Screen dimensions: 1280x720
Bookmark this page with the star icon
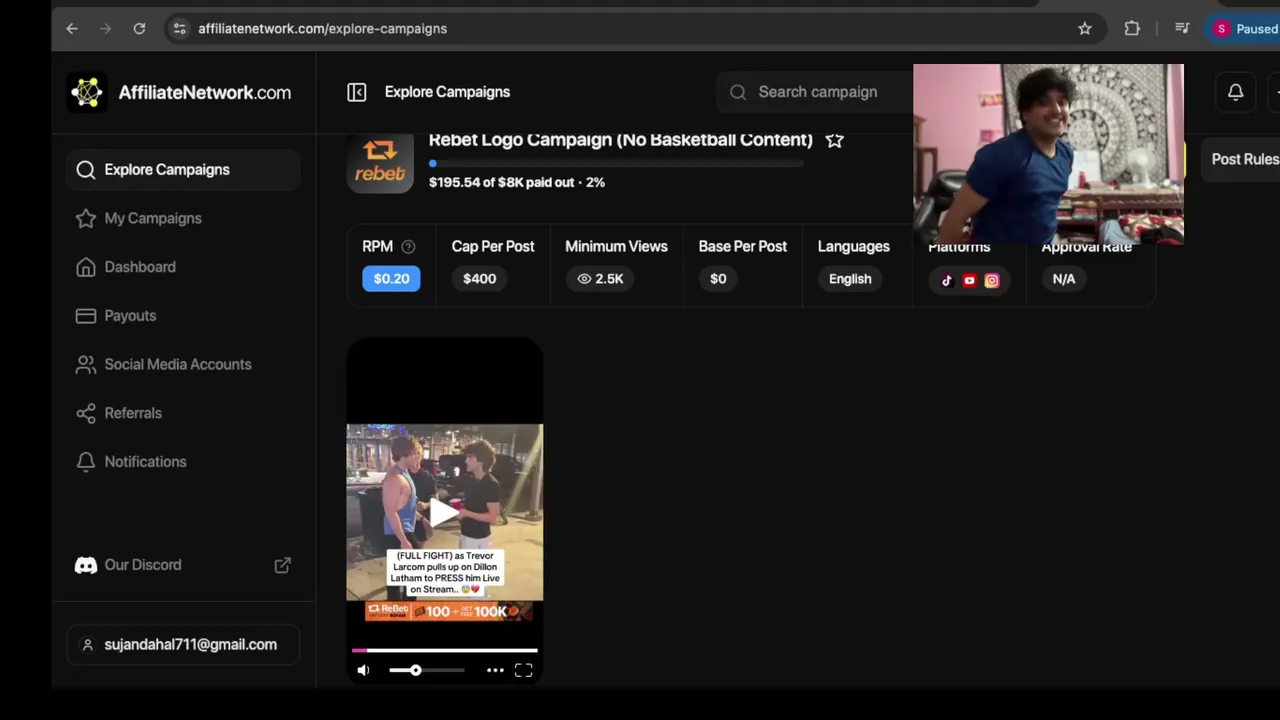click(x=1085, y=29)
